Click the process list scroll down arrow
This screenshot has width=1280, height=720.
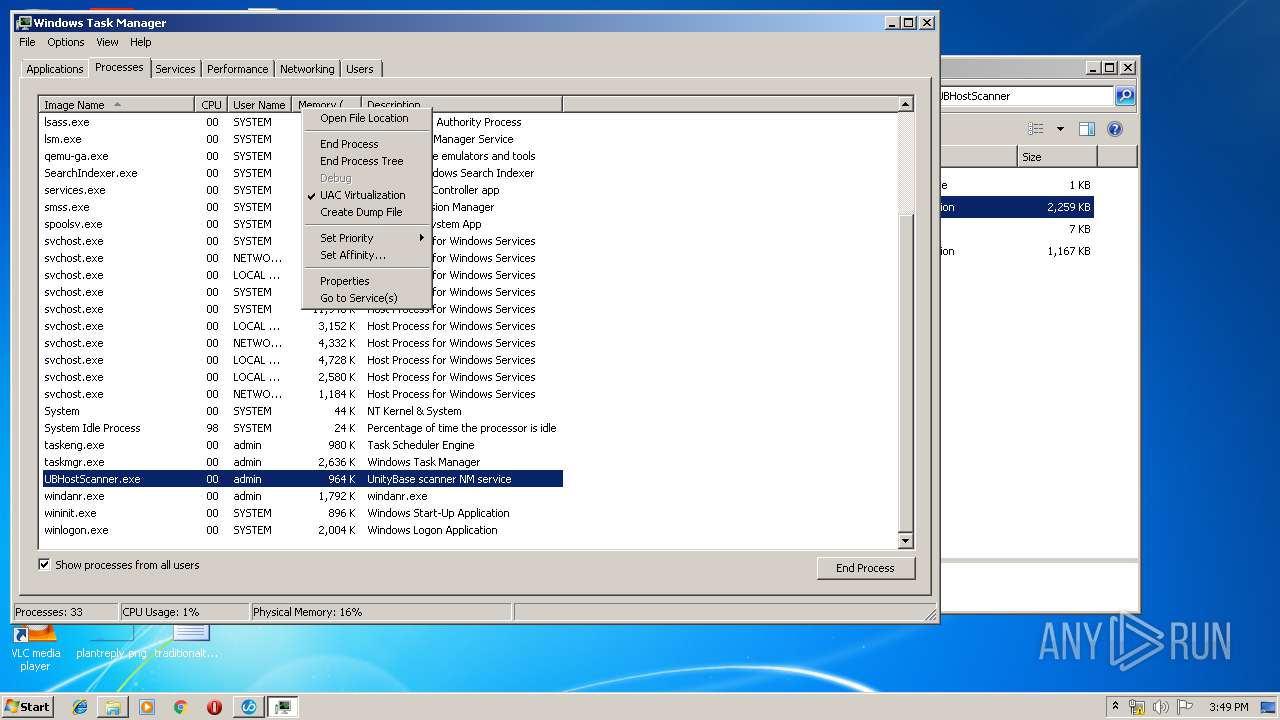coord(905,541)
